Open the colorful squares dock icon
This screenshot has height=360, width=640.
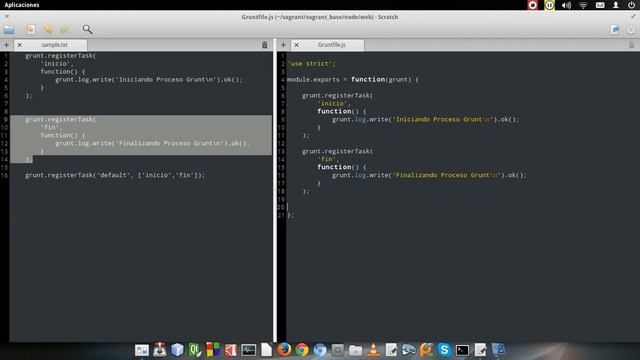pyautogui.click(x=213, y=350)
